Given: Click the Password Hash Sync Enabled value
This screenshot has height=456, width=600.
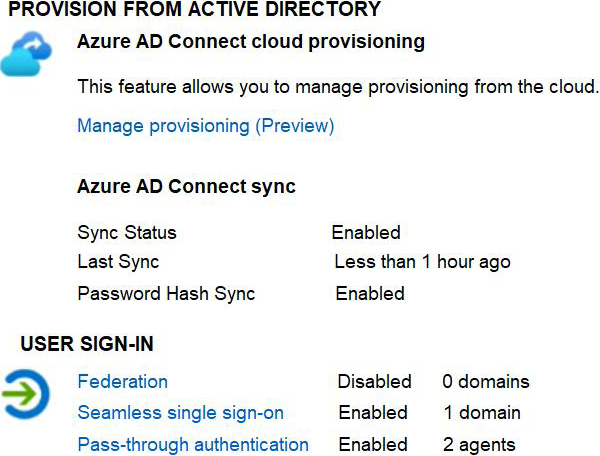Looking at the screenshot, I should tap(370, 294).
